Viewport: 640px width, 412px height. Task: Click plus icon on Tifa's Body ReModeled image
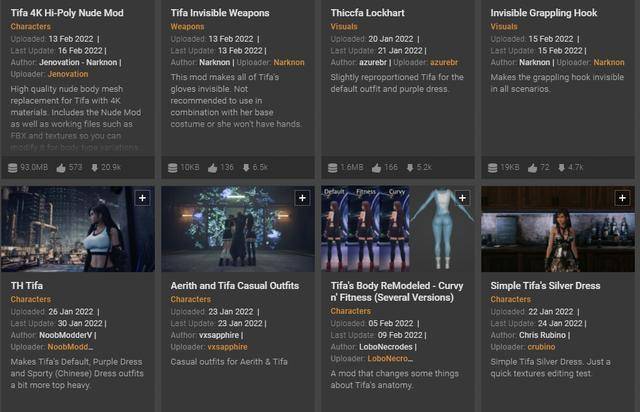click(x=462, y=198)
